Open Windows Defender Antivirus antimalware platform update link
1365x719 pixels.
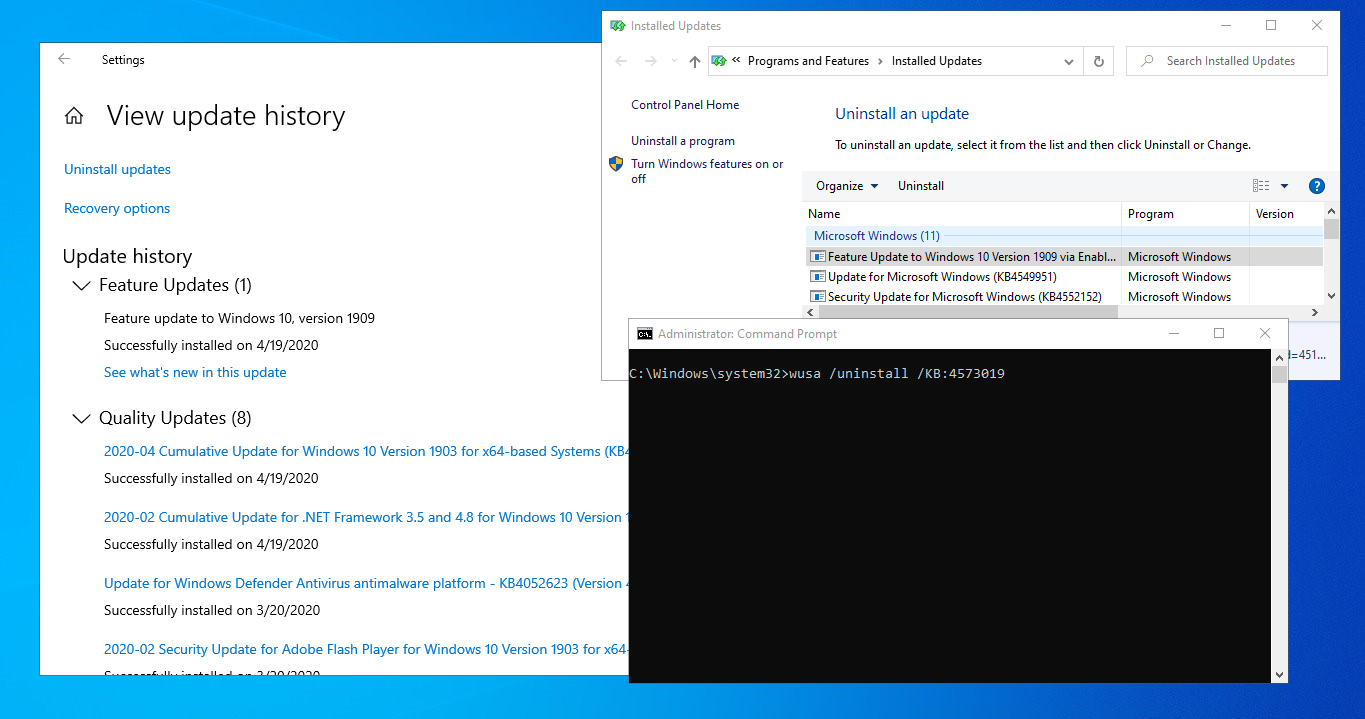point(366,583)
